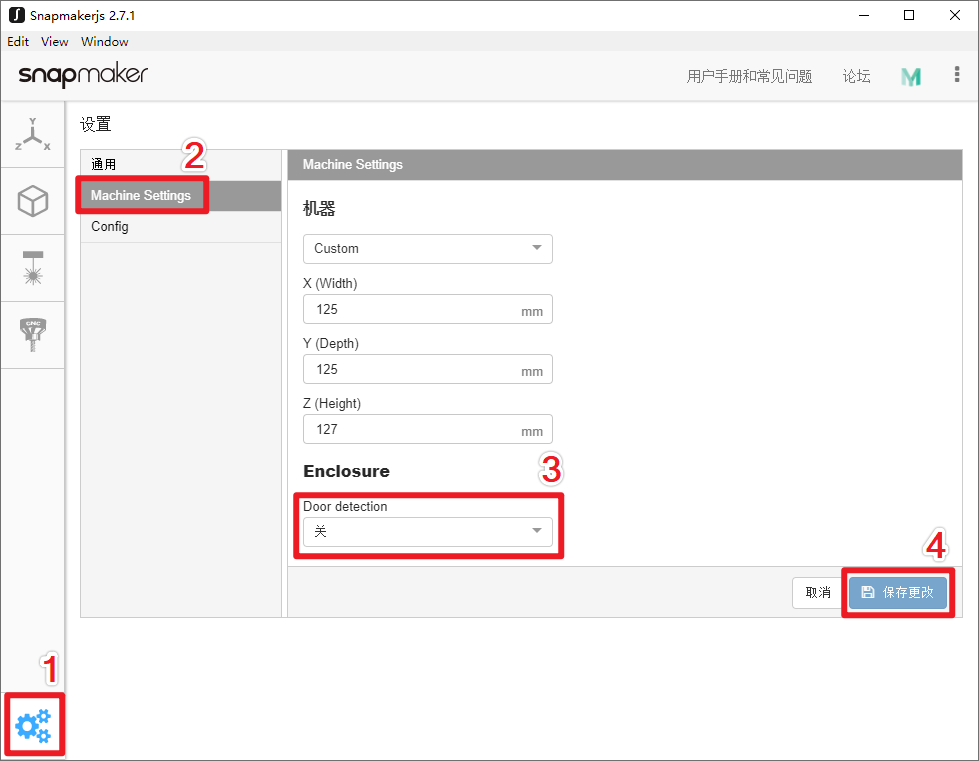979x761 pixels.
Task: Open the laser engraving tool icon
Action: (x=32, y=268)
